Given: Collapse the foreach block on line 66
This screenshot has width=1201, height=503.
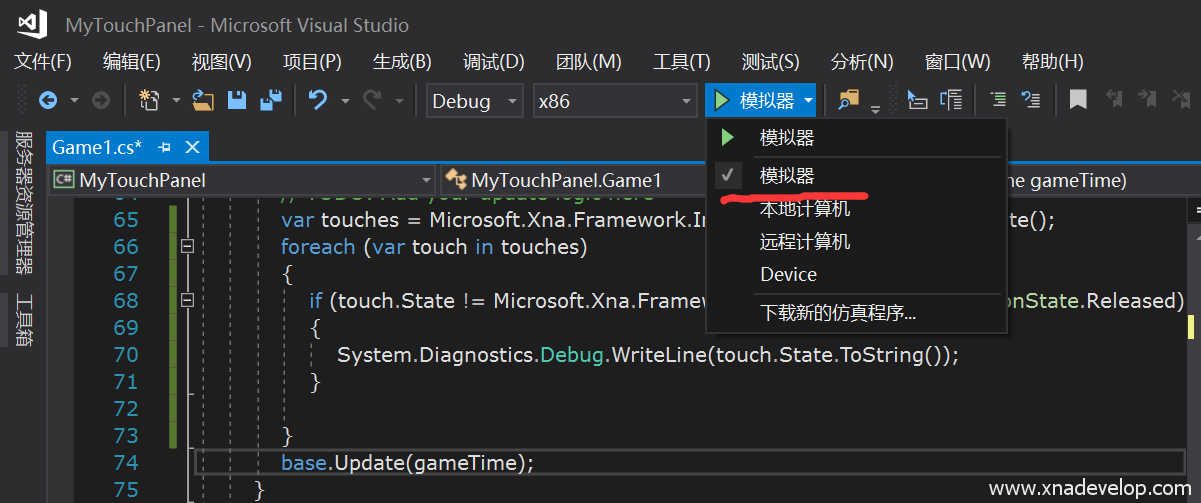Looking at the screenshot, I should [x=186, y=247].
